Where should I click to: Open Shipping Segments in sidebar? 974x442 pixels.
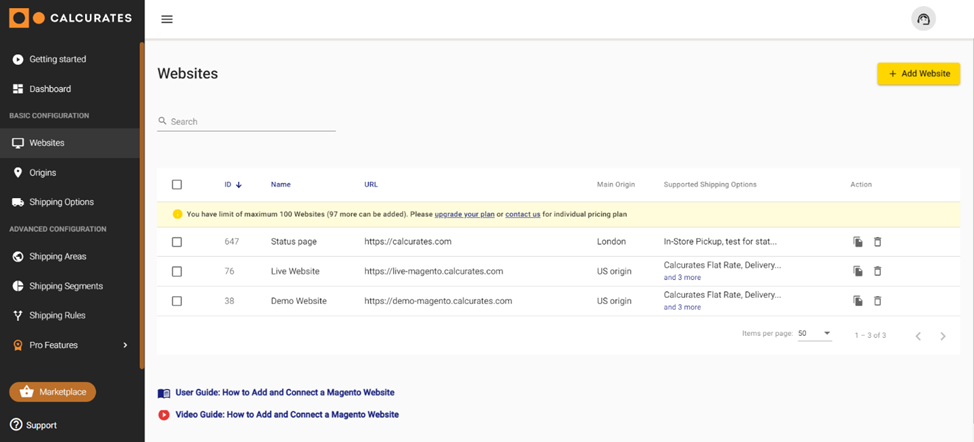tap(70, 286)
